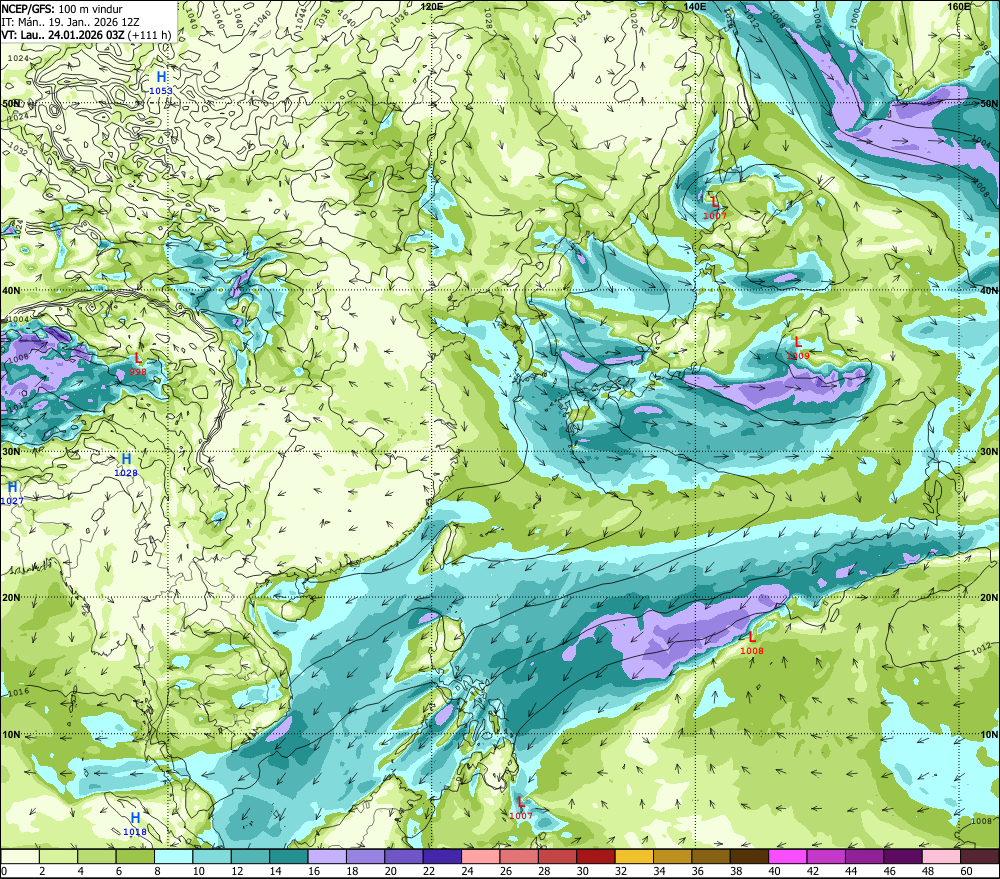Select the dark purple 46–48 legend swatch
The height and width of the screenshot is (879, 1000).
click(x=902, y=856)
